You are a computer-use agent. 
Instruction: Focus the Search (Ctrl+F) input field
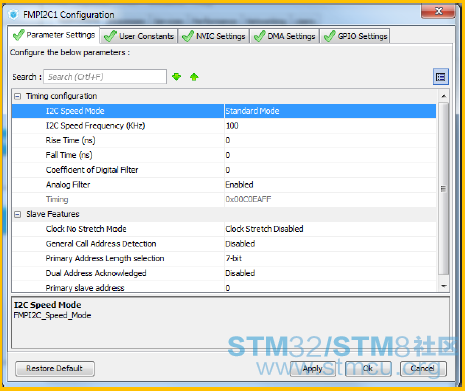point(105,77)
